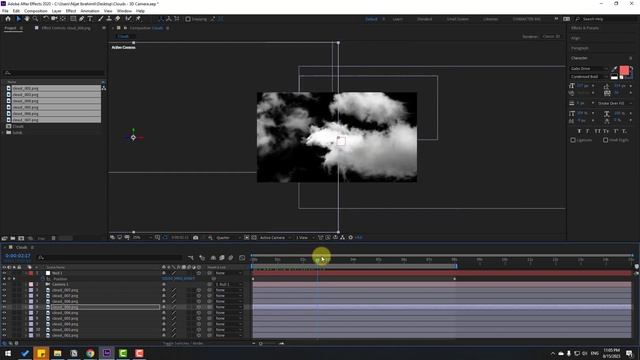This screenshot has width=640, height=360.
Task: Select the Rectangle shape tool
Action: (x=73, y=19)
